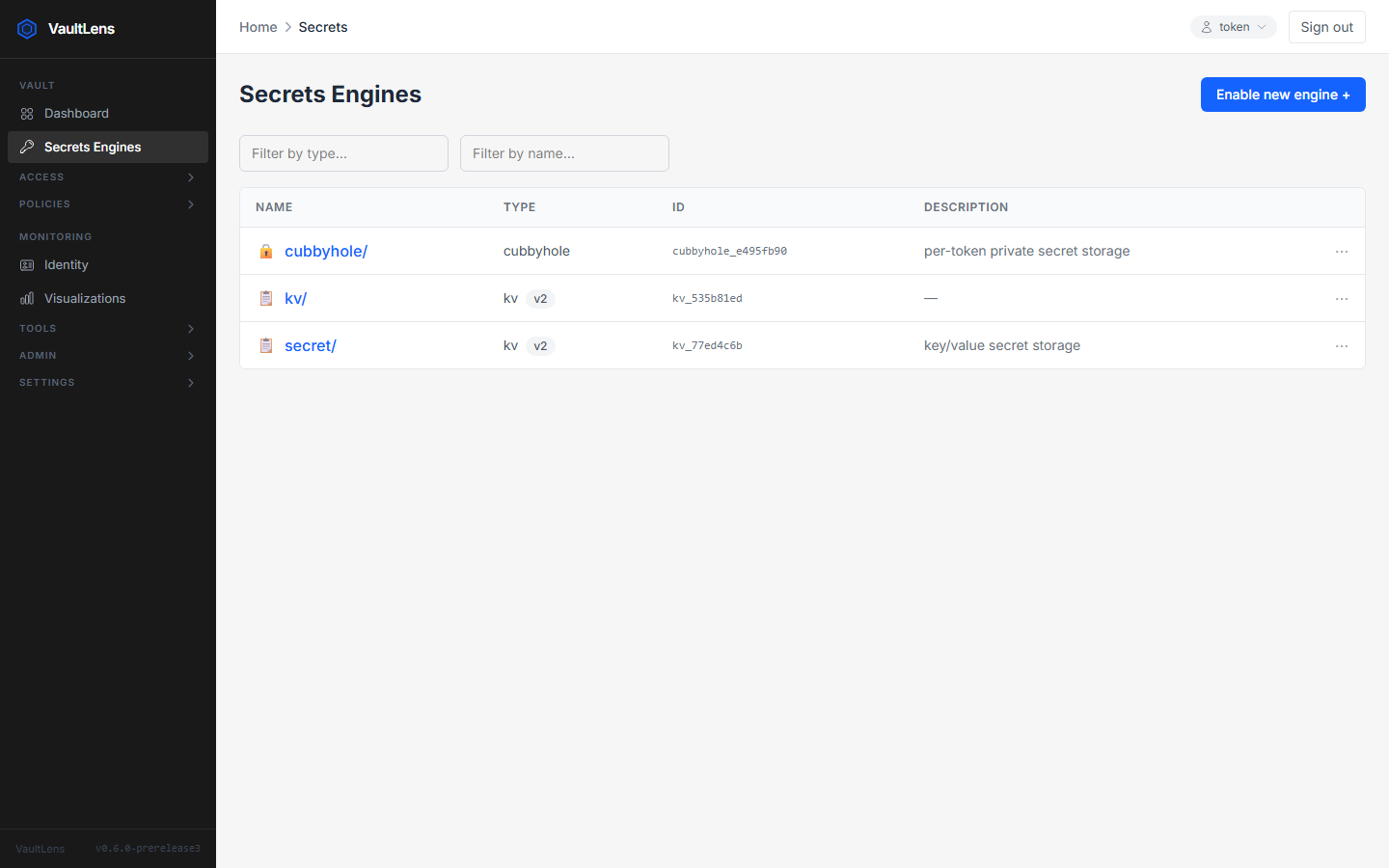This screenshot has height=868, width=1389.
Task: Expand the Tools sidebar section
Action: tap(108, 329)
